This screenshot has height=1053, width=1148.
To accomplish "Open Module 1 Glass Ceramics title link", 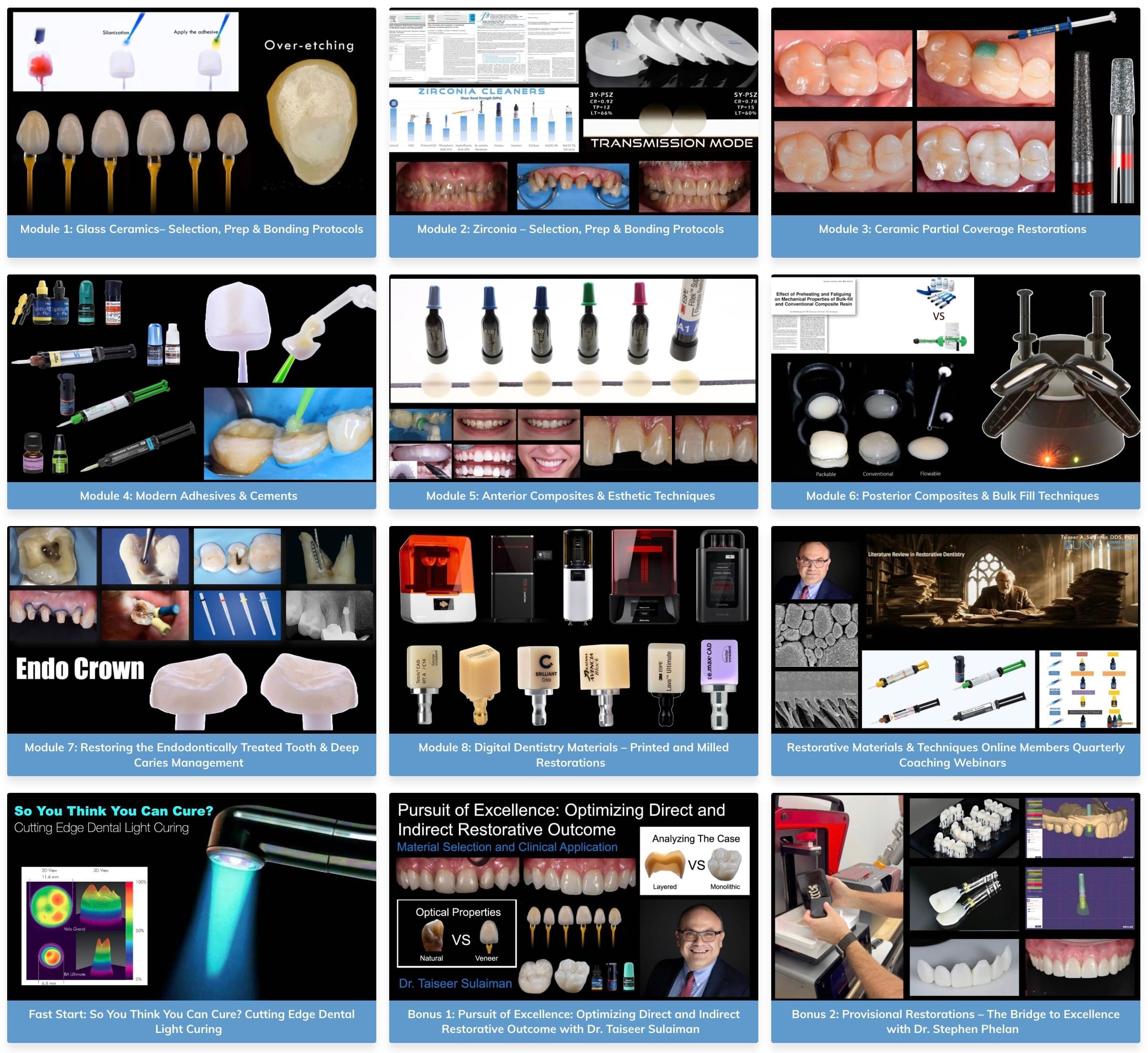I will [x=191, y=229].
